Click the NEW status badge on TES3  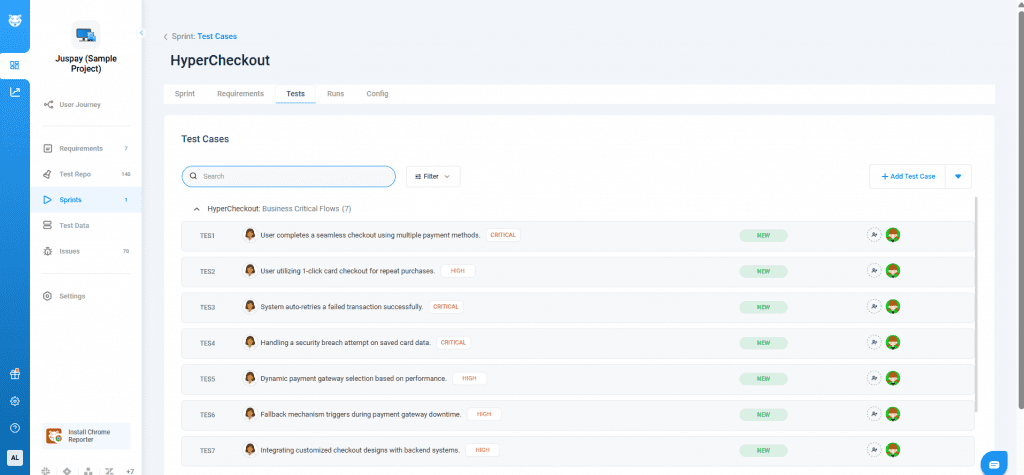[x=763, y=307]
